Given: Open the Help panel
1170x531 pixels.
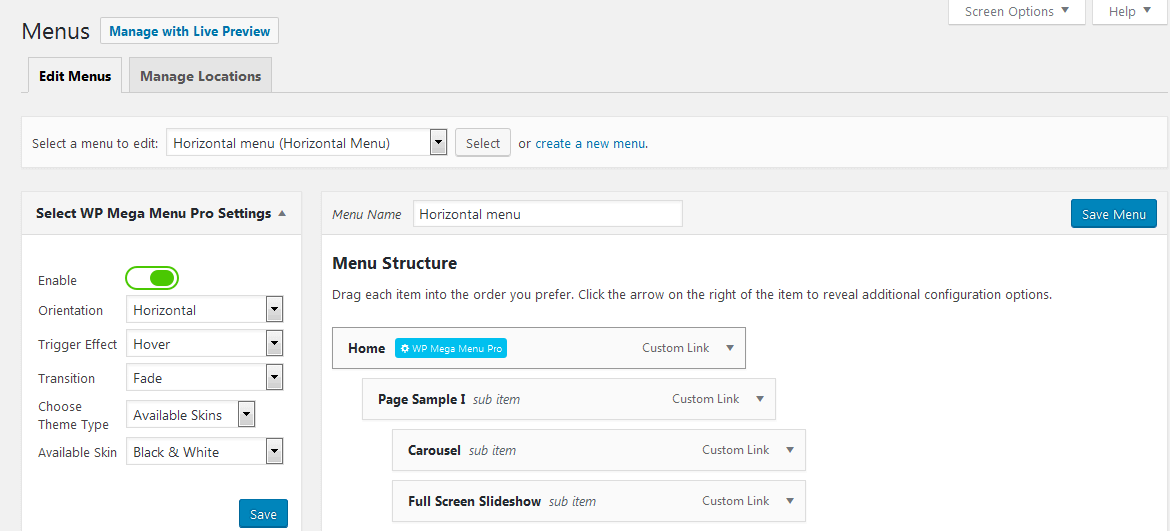Looking at the screenshot, I should click(x=1130, y=12).
